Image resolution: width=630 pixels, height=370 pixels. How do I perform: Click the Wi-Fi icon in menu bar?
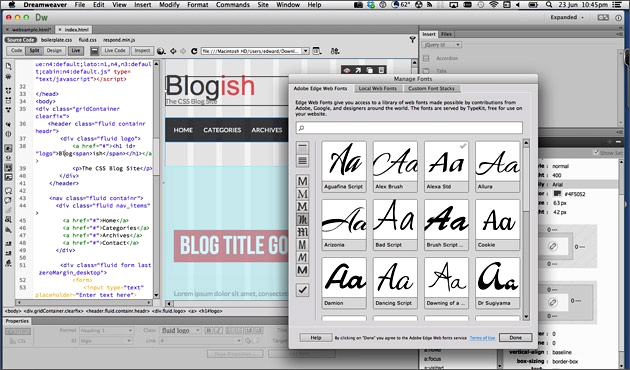coord(493,5)
